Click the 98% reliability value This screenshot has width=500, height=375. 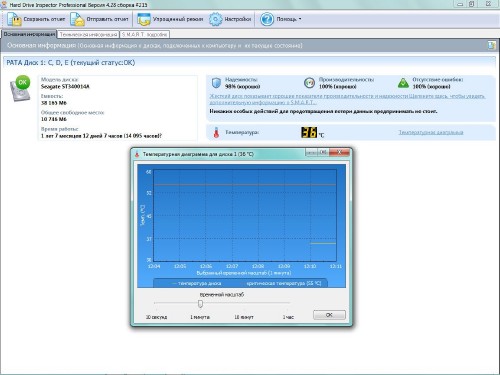click(242, 86)
